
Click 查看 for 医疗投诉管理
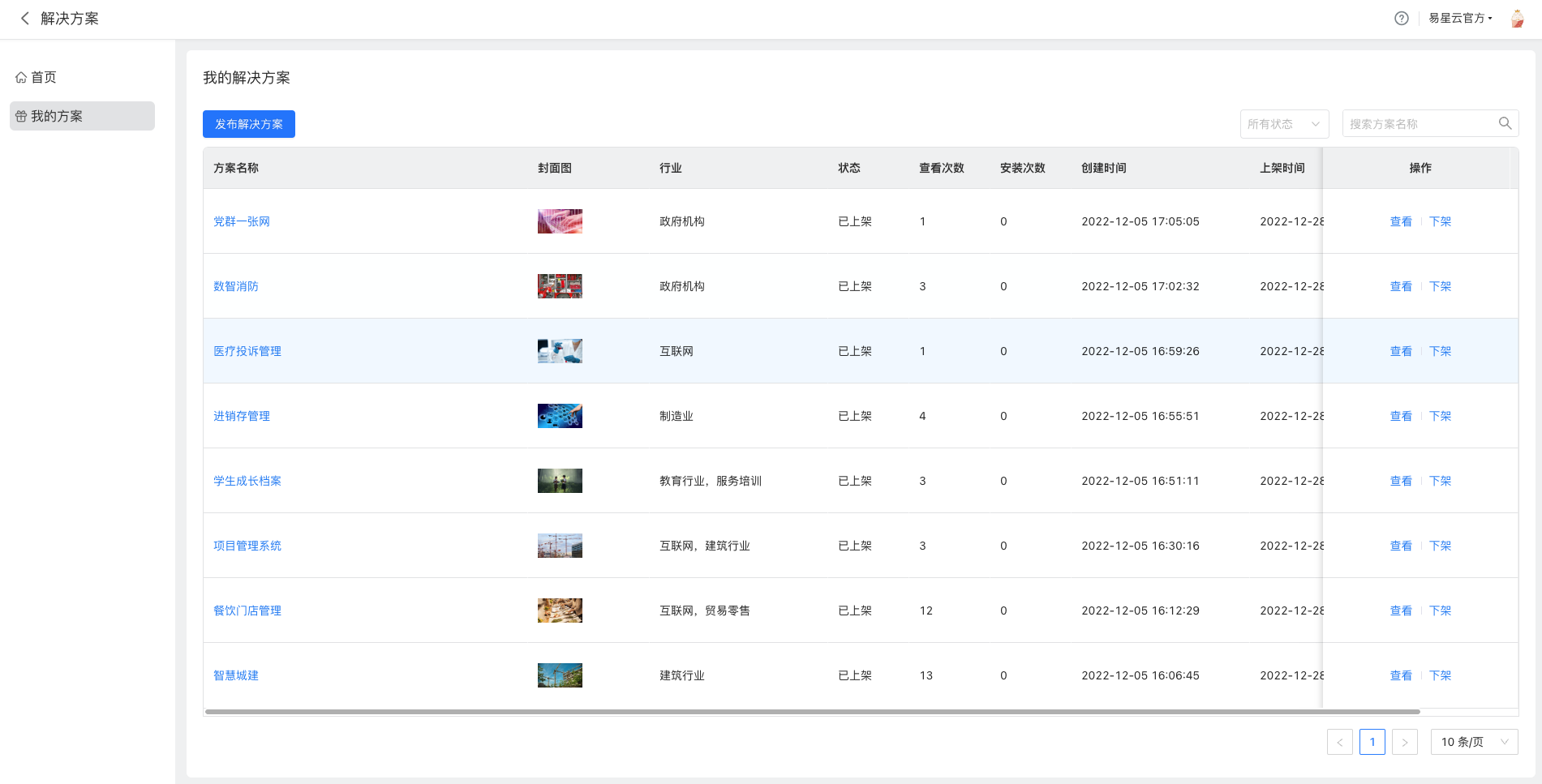[x=1401, y=351]
